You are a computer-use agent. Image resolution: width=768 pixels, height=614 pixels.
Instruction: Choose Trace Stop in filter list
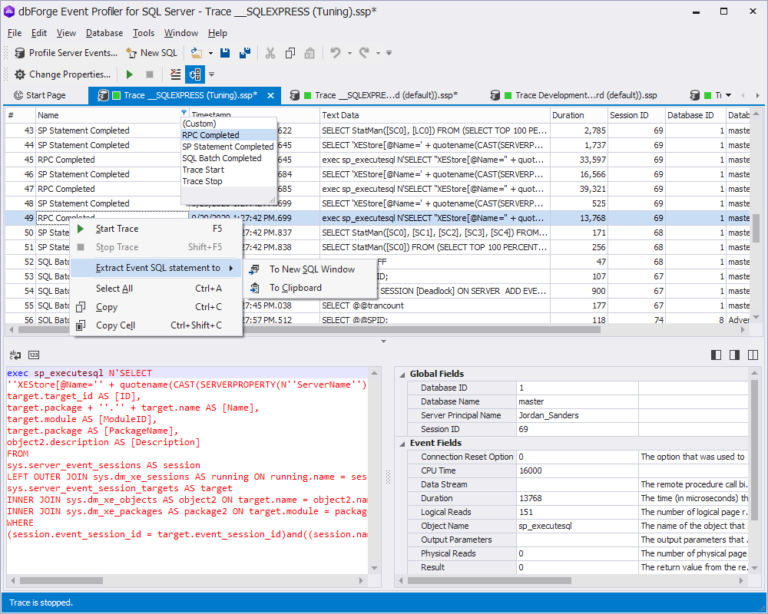point(229,181)
